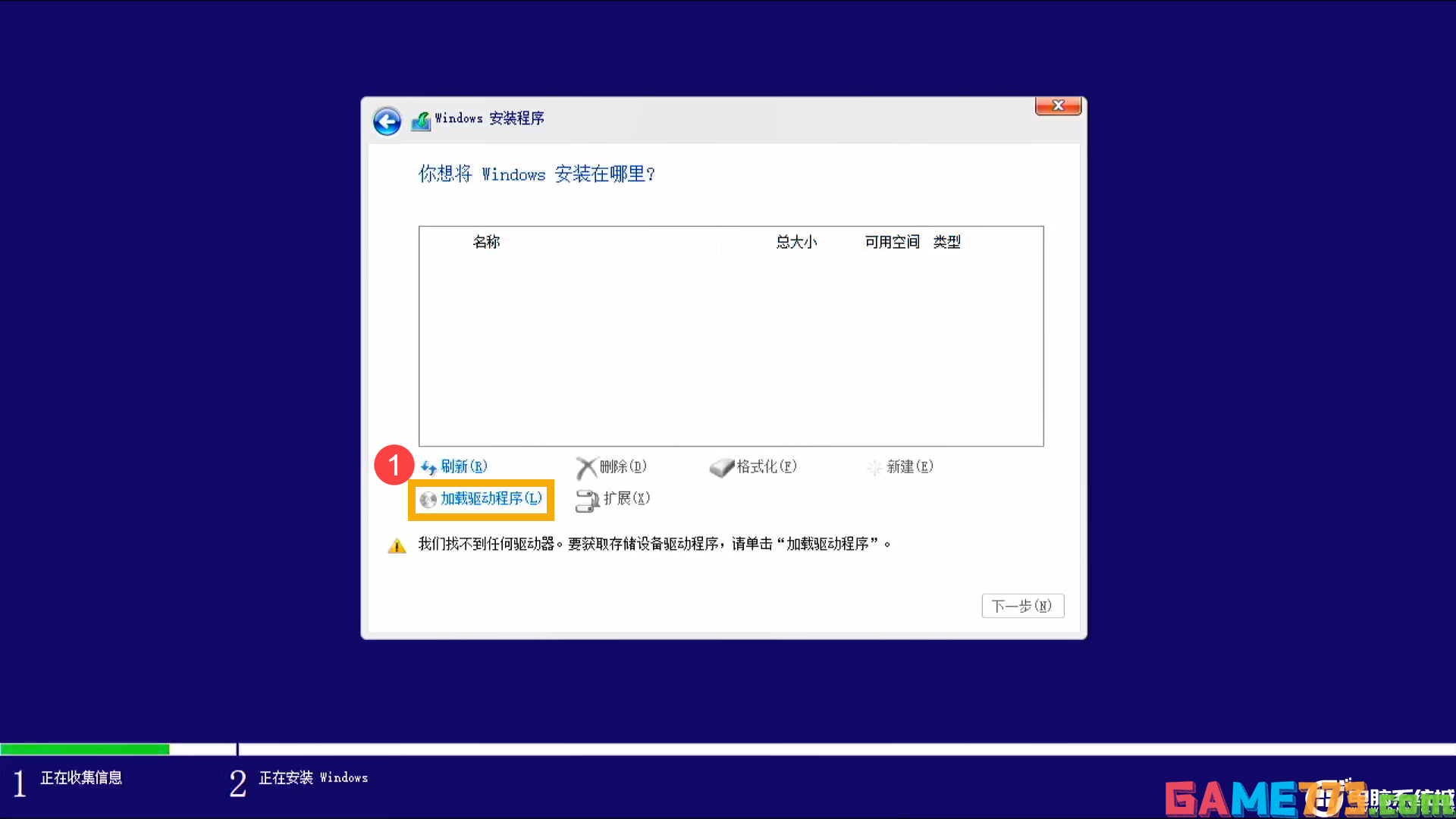The height and width of the screenshot is (819, 1456).
Task: Click the Windows setup title icon
Action: [421, 121]
